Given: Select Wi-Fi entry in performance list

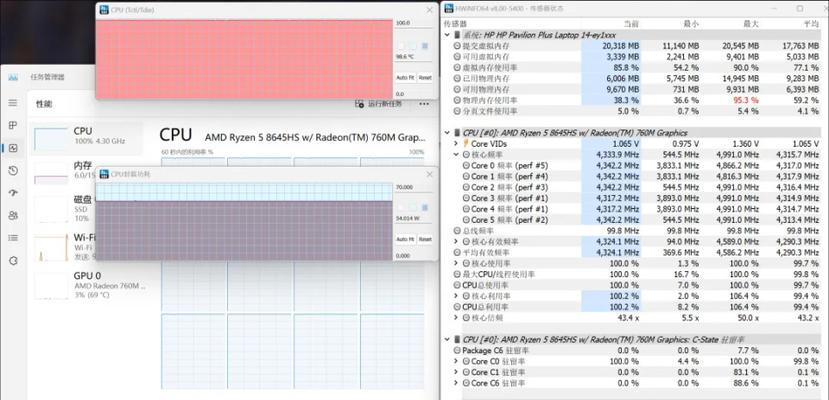Looking at the screenshot, I should click(62, 246).
